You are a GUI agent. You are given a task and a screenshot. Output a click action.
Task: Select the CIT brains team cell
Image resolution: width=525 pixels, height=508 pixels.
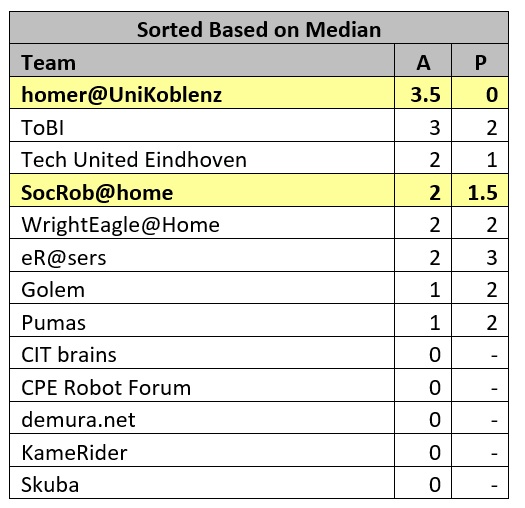pyautogui.click(x=202, y=353)
